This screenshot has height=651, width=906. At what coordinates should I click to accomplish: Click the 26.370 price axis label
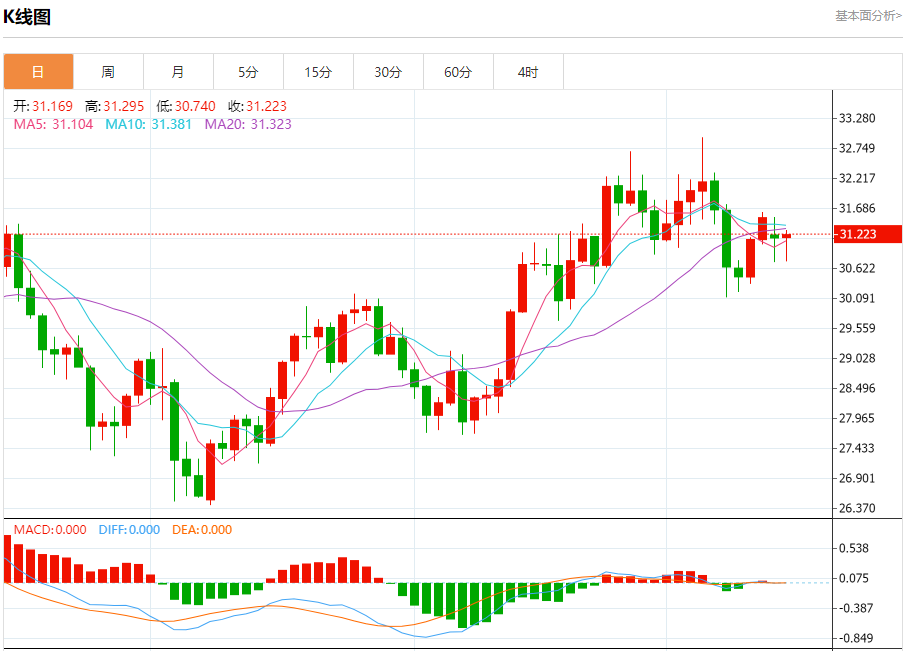point(857,508)
